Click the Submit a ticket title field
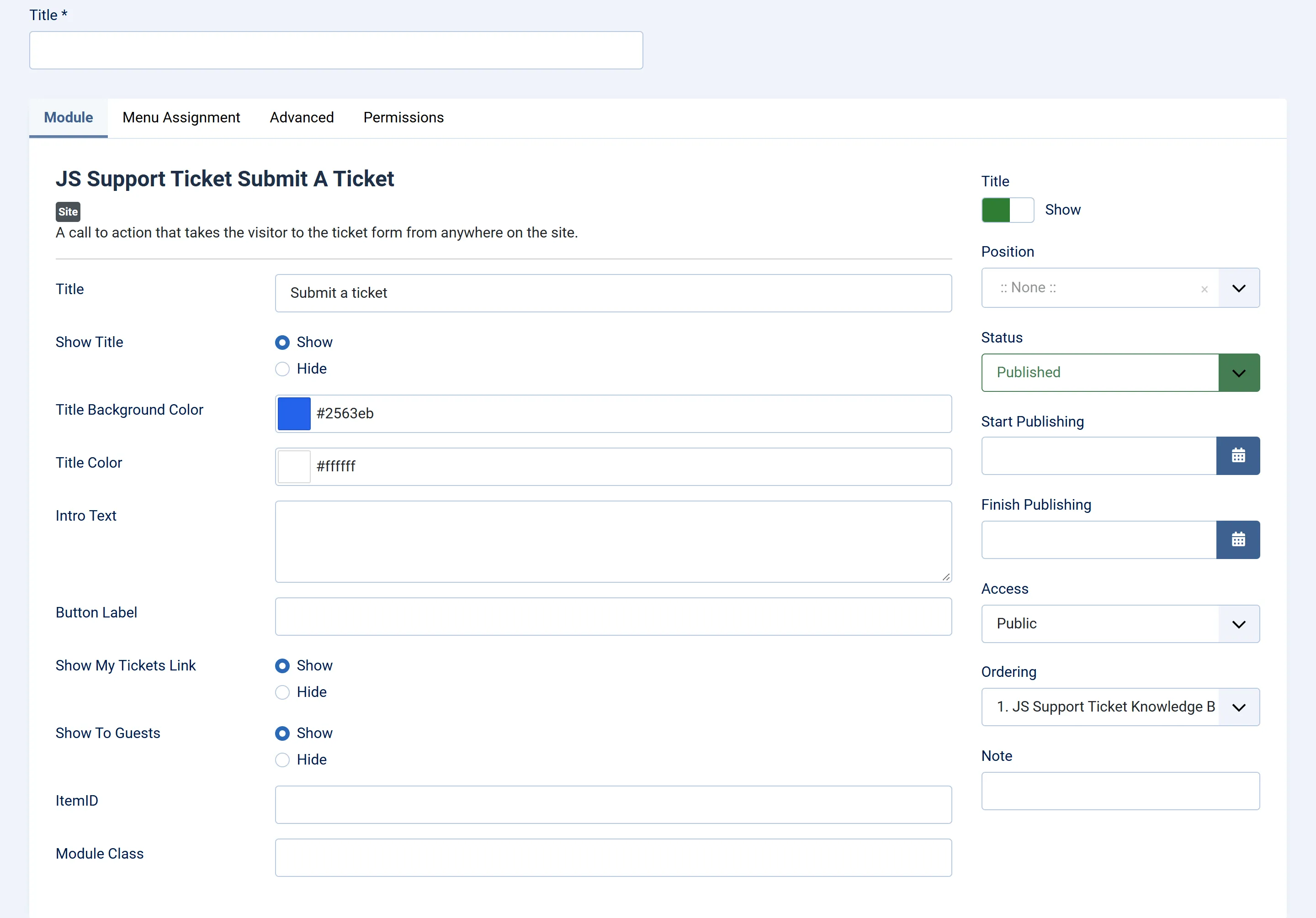Viewport: 1316px width, 918px height. coord(613,293)
